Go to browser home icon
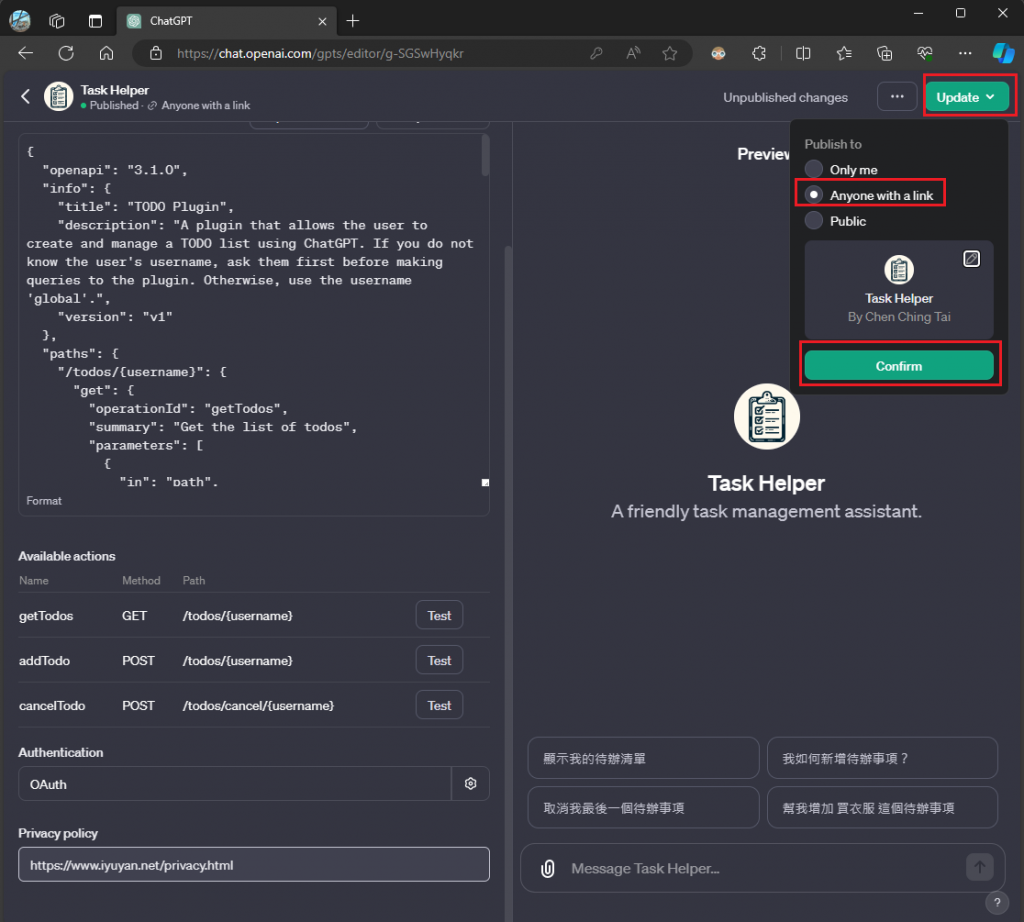1024x922 pixels. (x=106, y=54)
